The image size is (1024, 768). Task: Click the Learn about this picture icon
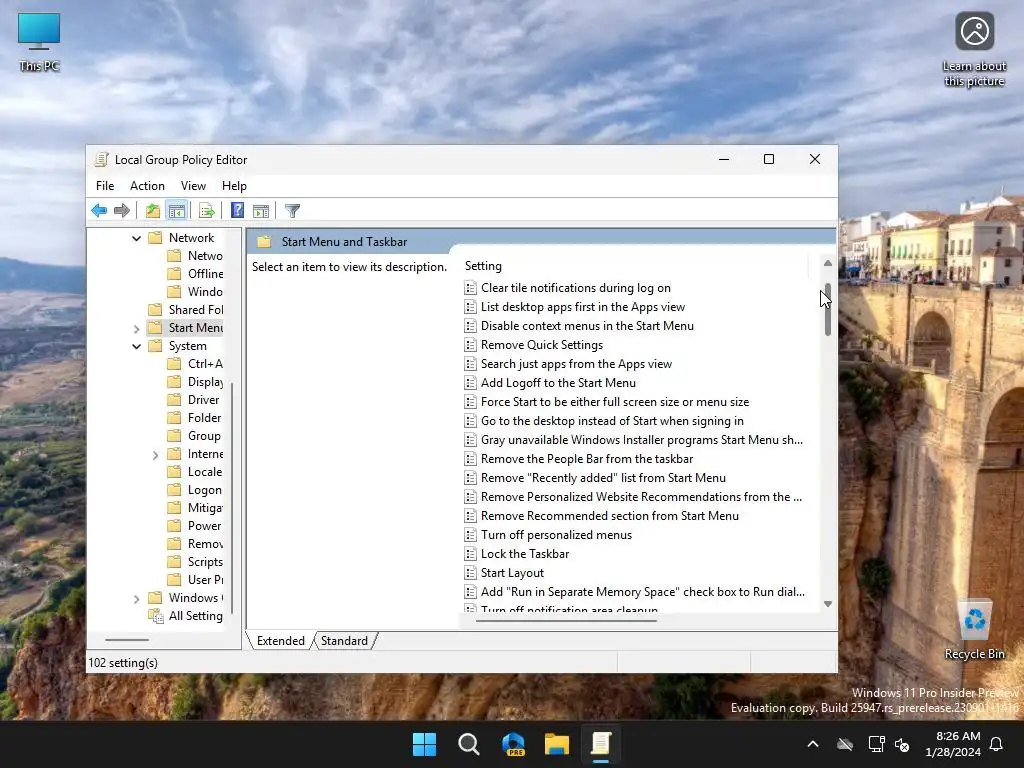[x=974, y=50]
